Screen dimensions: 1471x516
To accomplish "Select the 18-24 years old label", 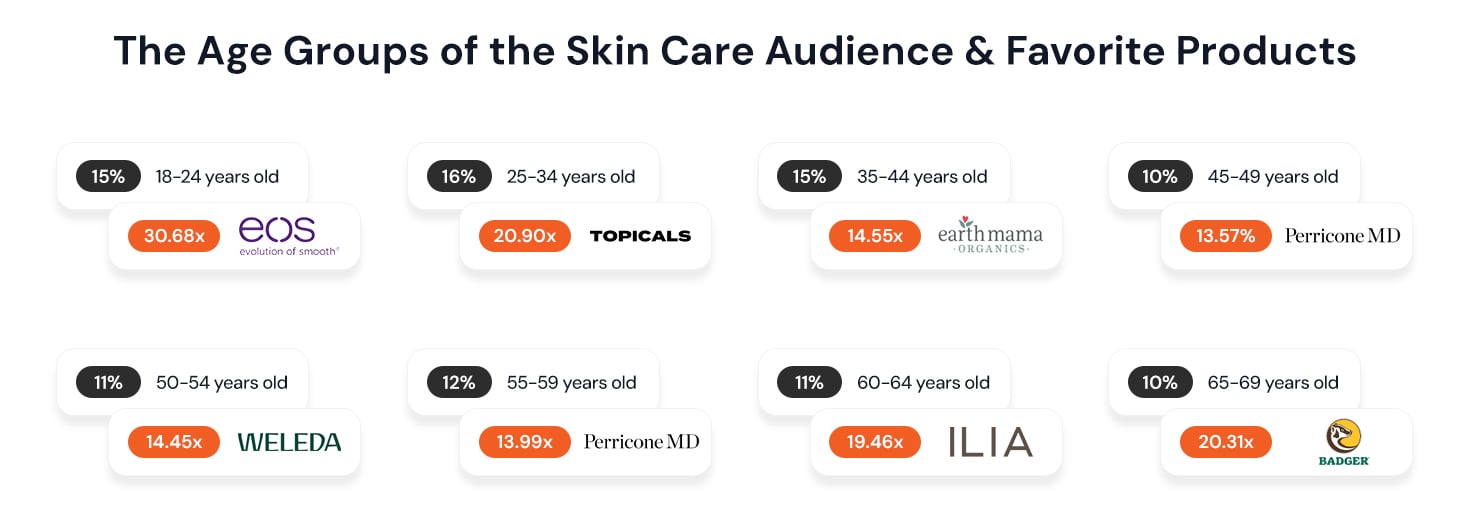I will coord(217,177).
